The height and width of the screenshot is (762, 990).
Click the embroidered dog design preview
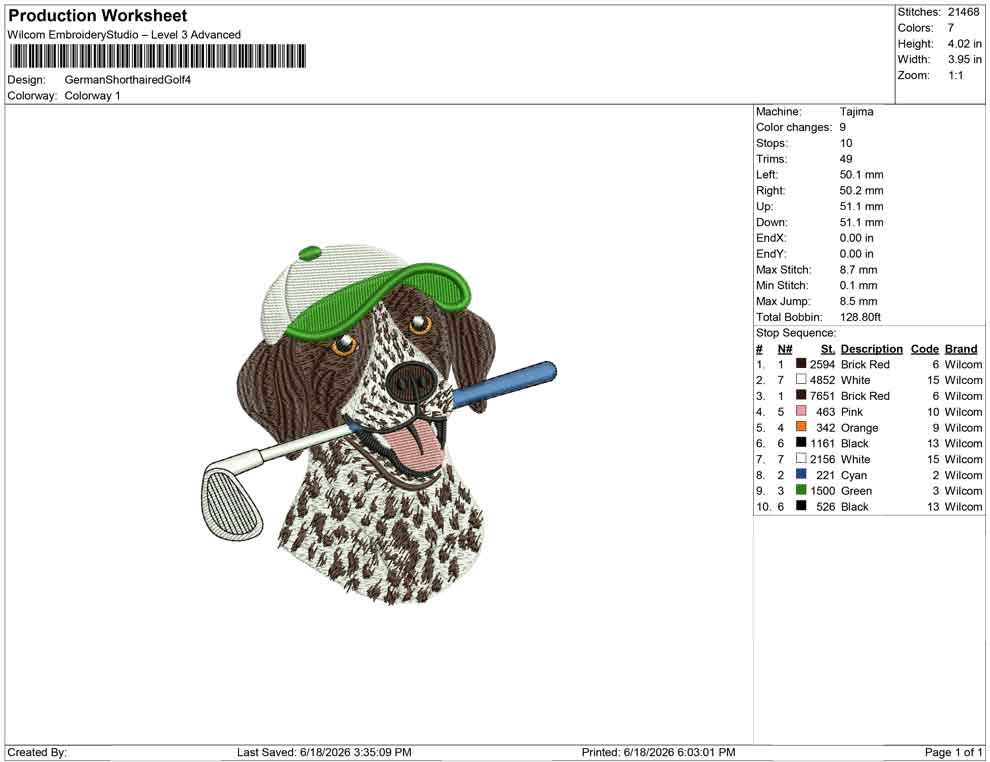379,424
